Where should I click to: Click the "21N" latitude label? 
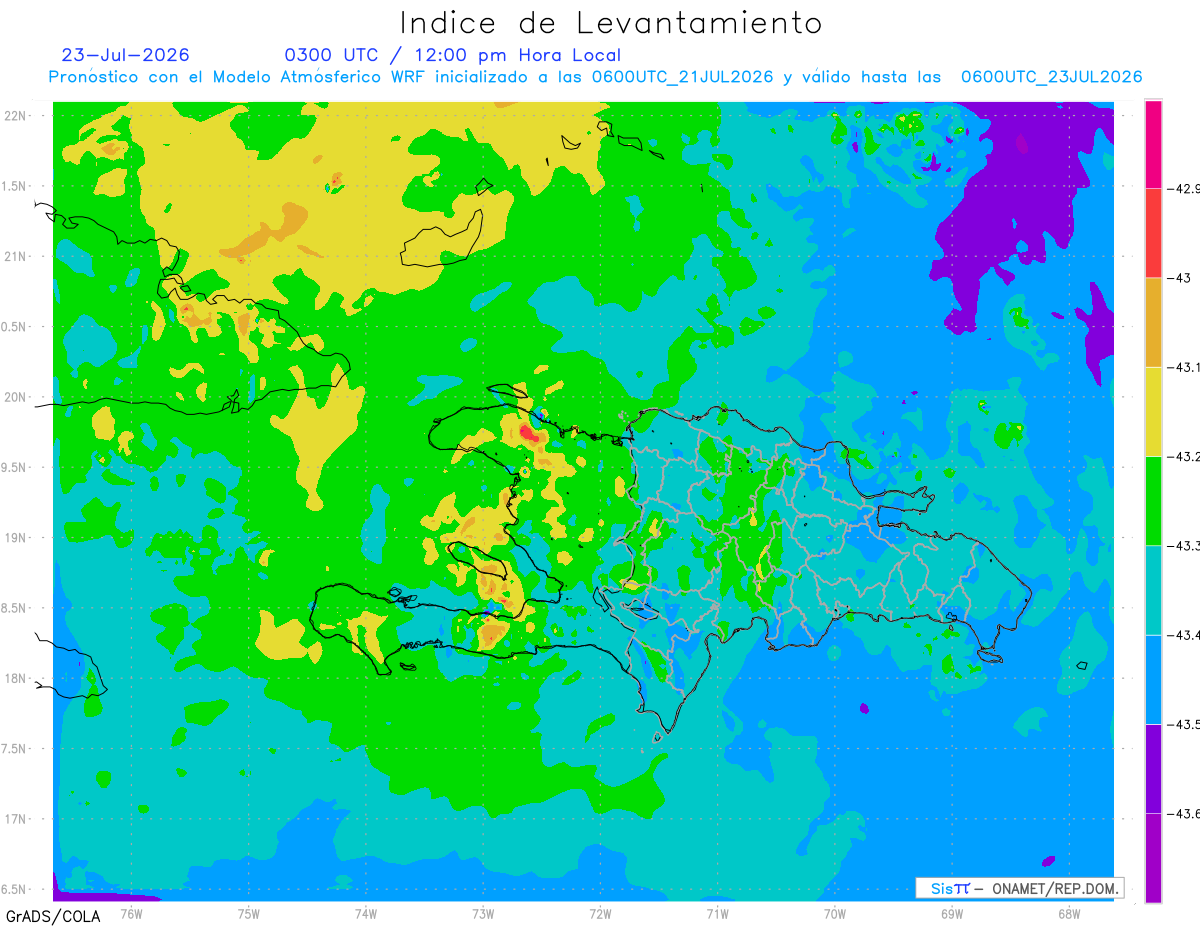coord(16,256)
